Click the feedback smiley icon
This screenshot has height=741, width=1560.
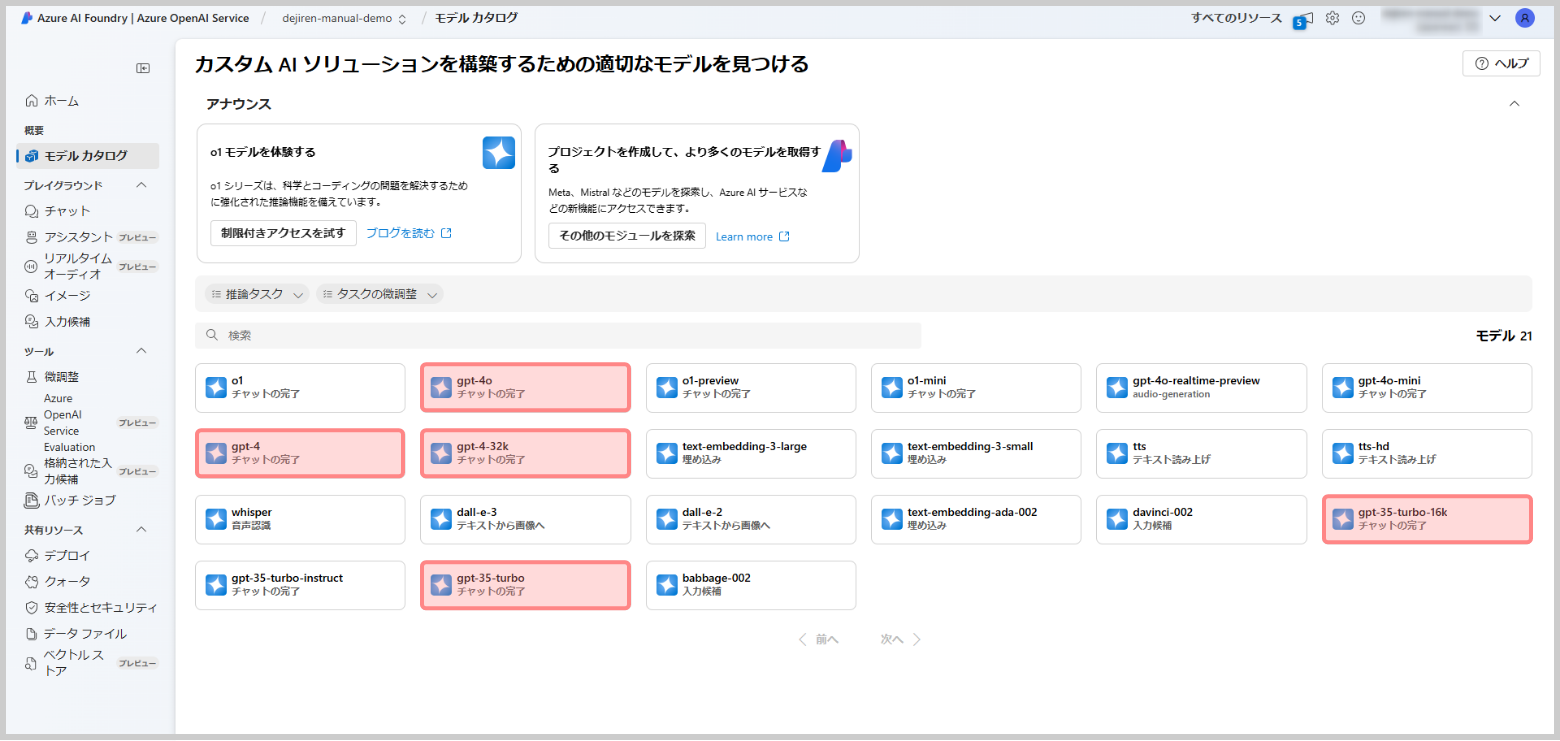click(1358, 18)
